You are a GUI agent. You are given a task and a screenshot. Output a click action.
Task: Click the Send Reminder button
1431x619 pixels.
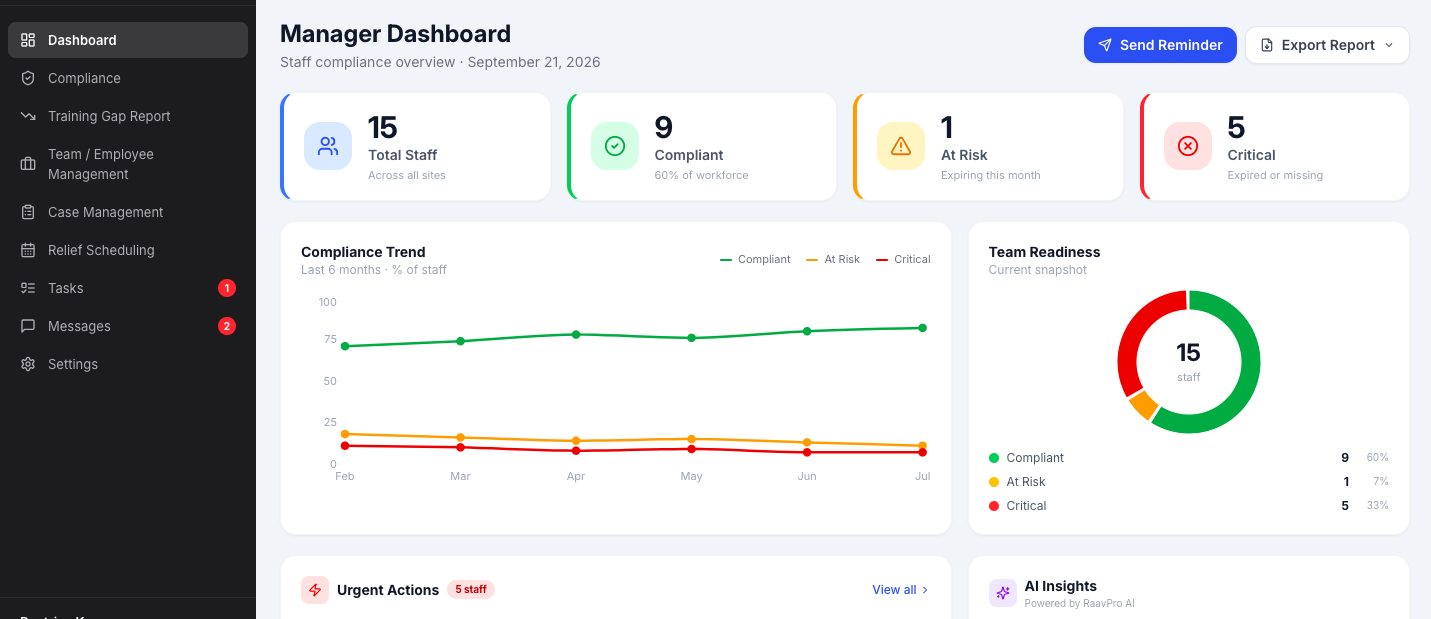(1160, 45)
